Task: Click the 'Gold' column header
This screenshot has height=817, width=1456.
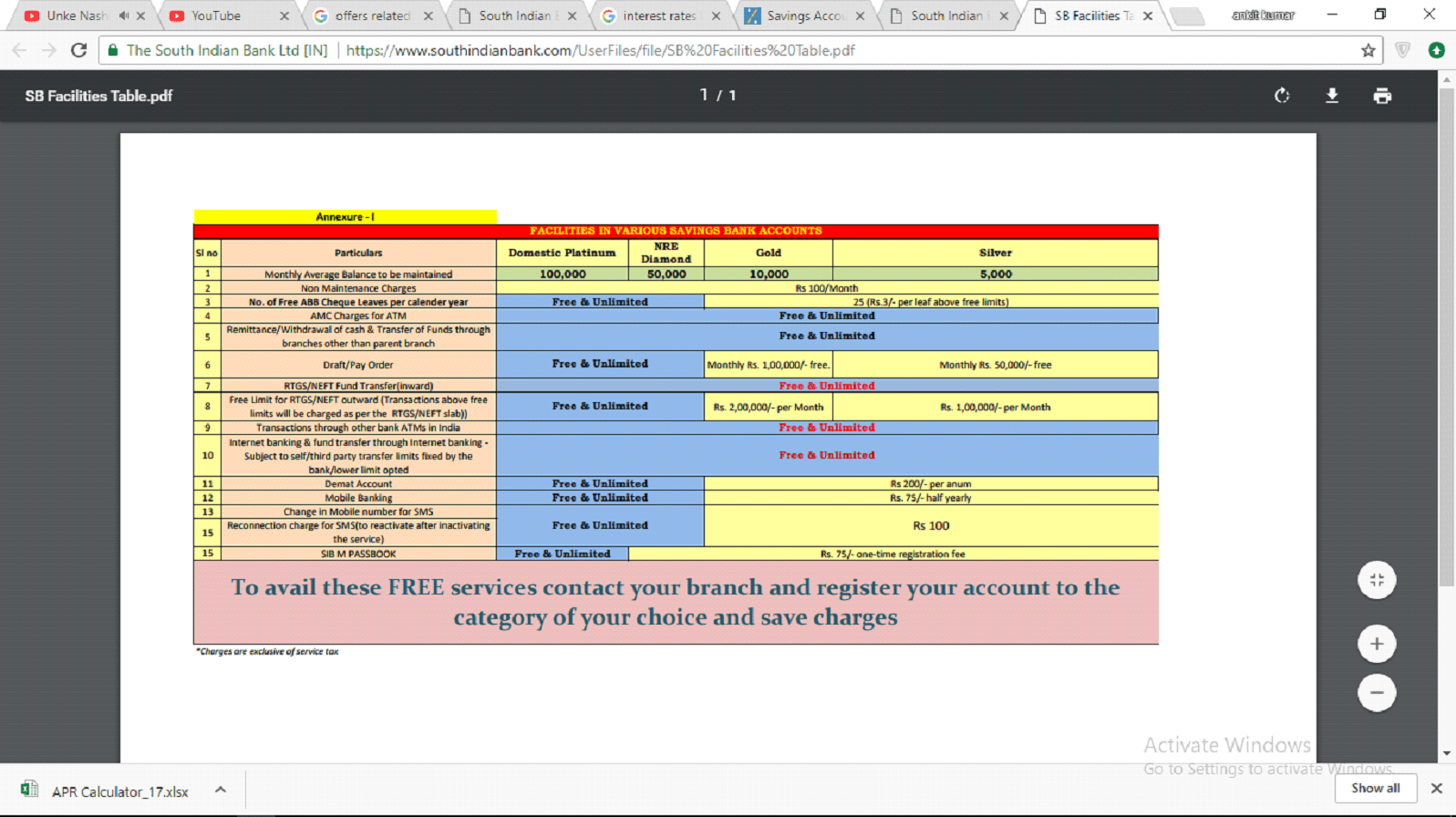Action: [x=769, y=253]
